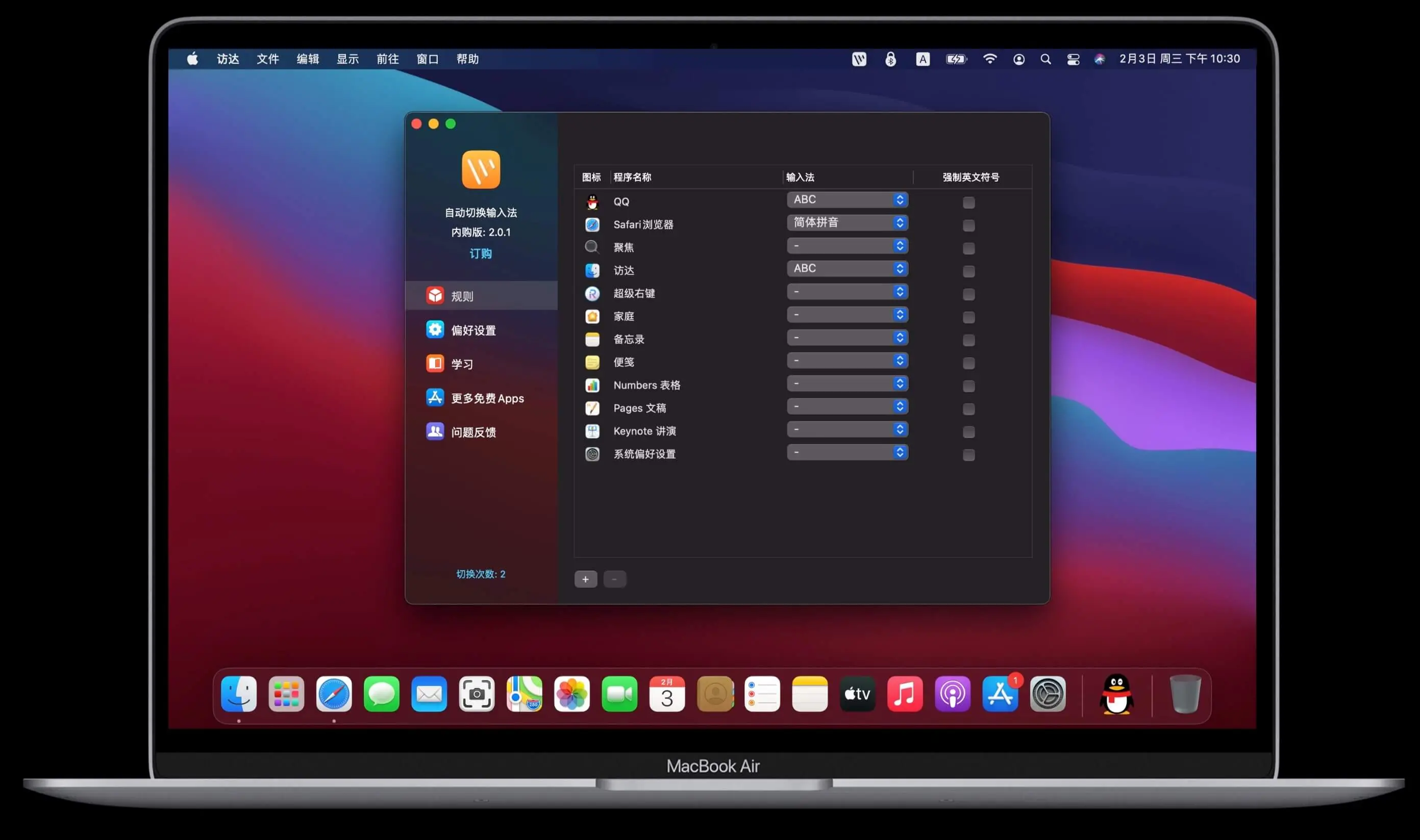The width and height of the screenshot is (1420, 840).
Task: Enable the checkbox for 家庭
Action: (x=968, y=317)
